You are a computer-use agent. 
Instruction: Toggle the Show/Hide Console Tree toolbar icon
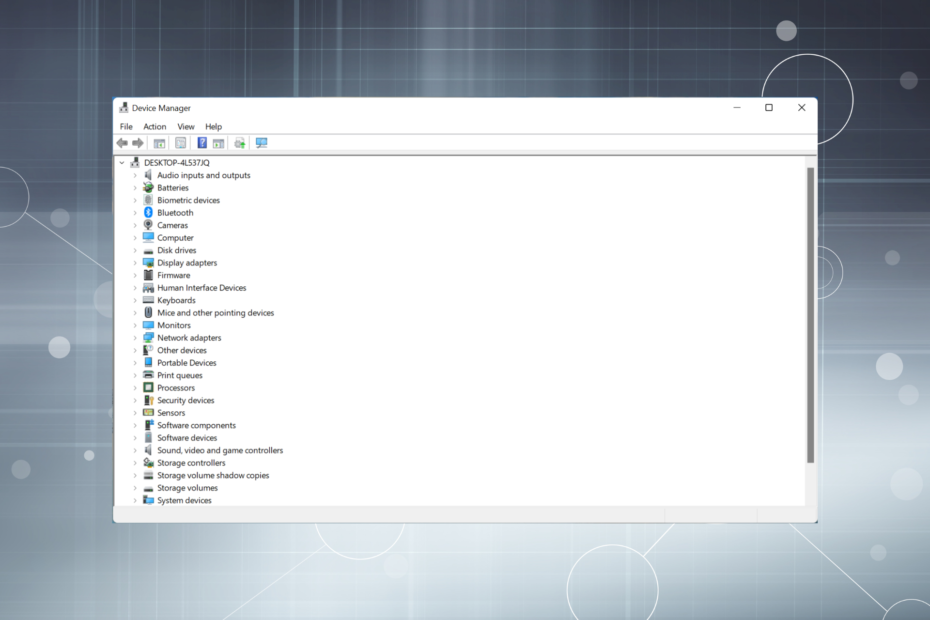[159, 143]
